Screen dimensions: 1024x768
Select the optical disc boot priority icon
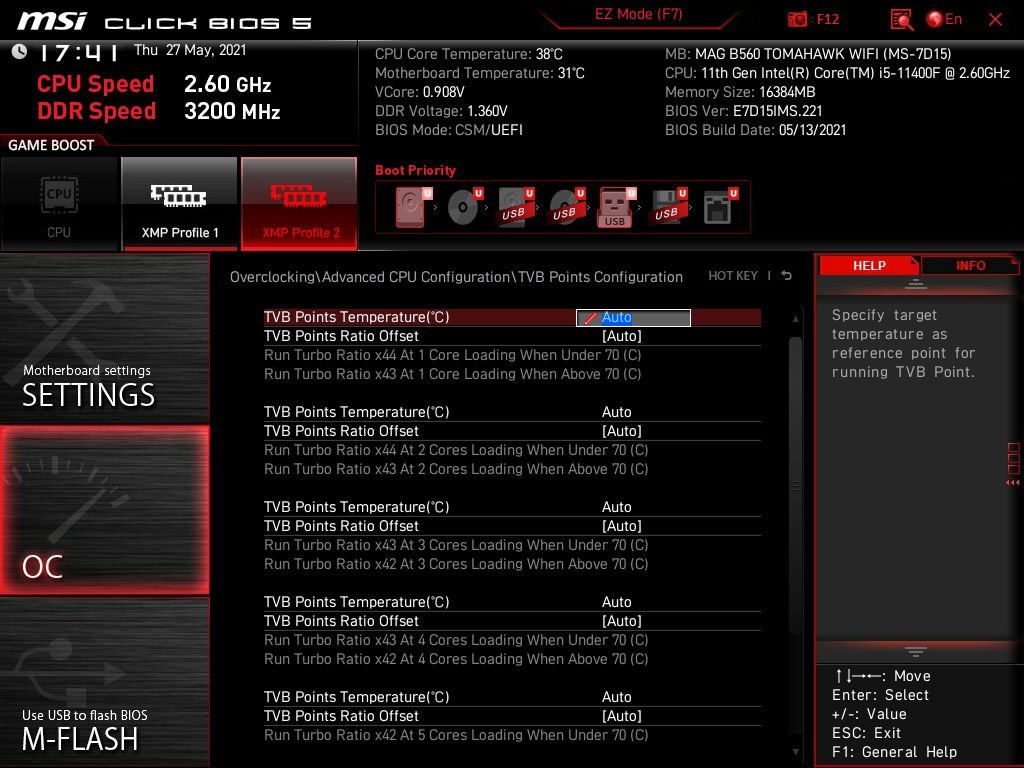465,207
